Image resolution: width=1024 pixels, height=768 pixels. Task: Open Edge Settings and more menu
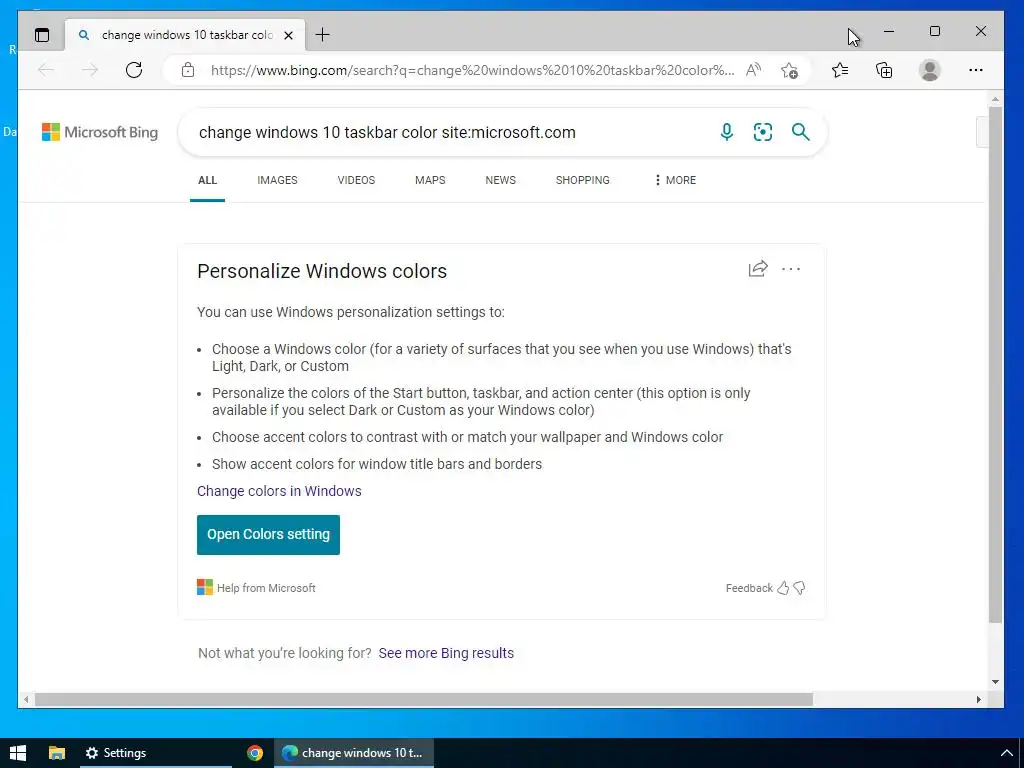point(976,70)
